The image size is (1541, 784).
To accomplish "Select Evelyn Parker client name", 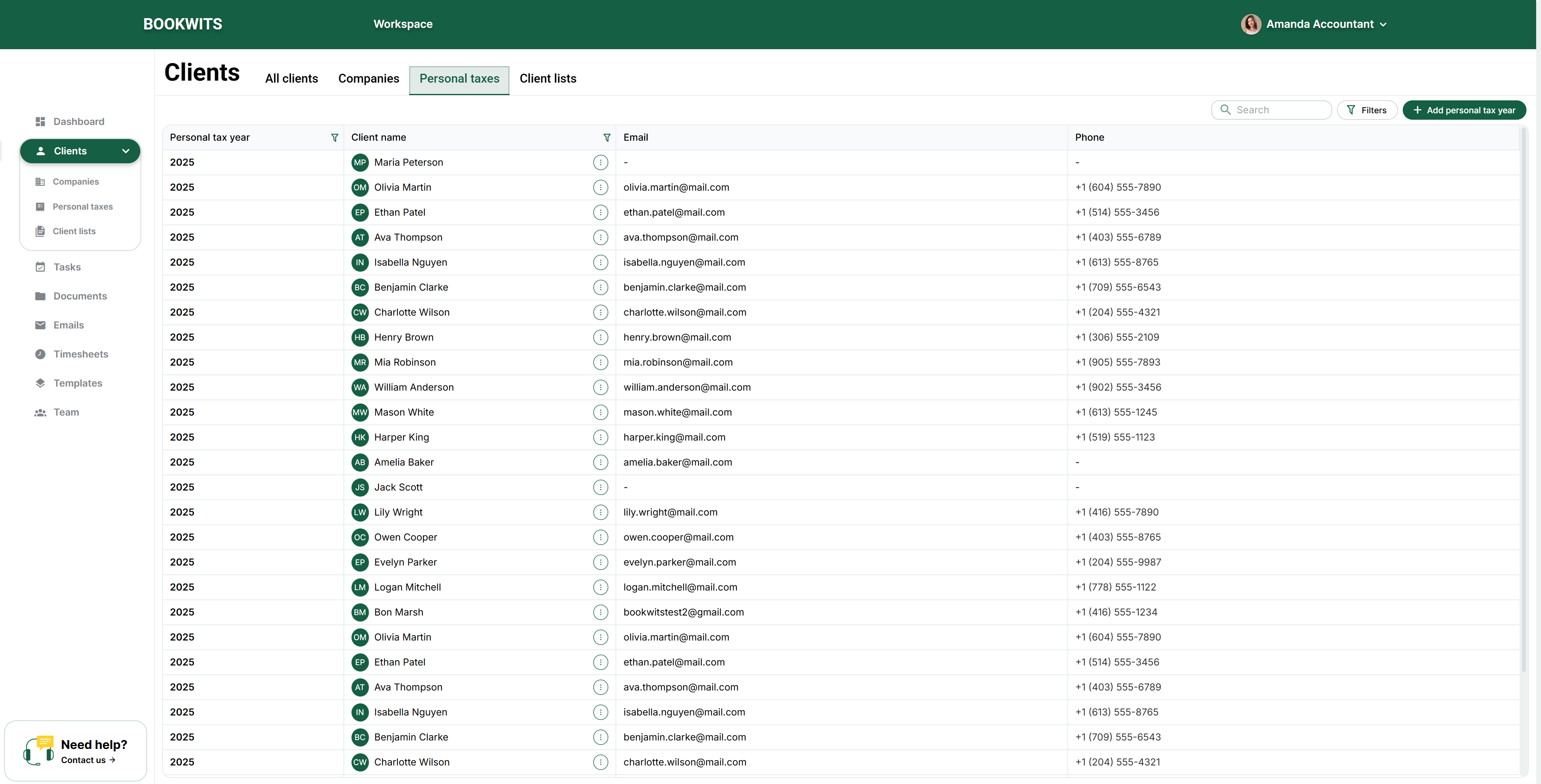I will pos(405,563).
